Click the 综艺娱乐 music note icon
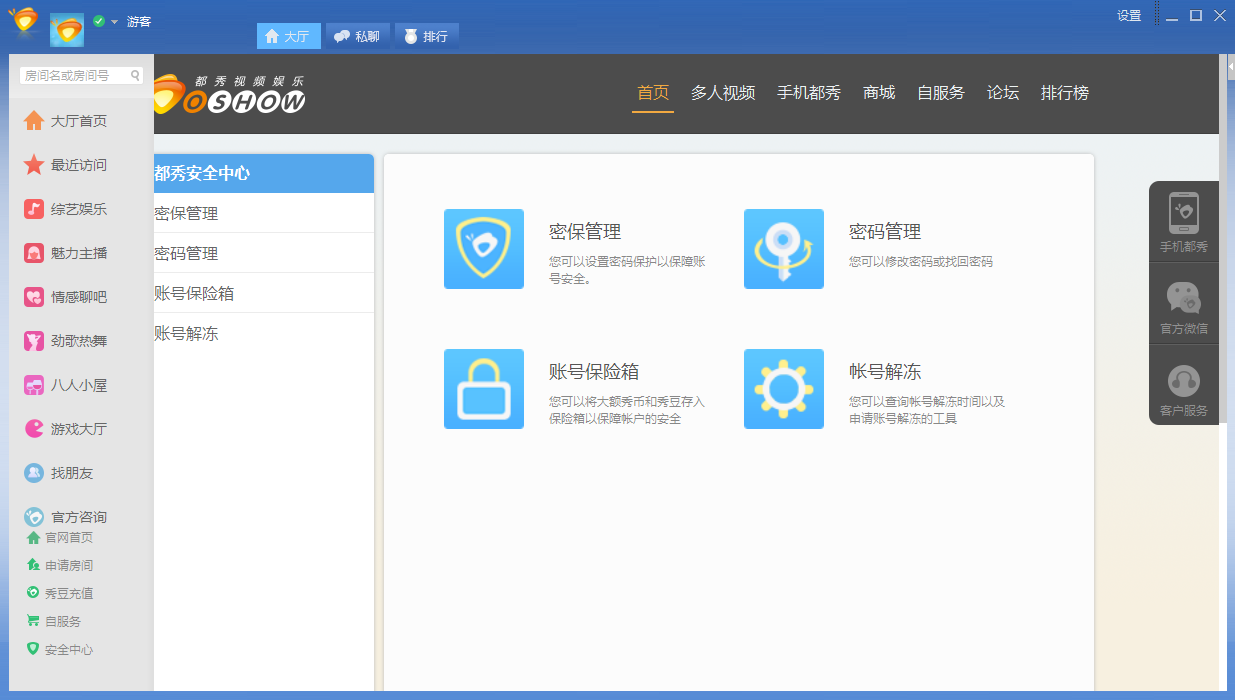This screenshot has height=700, width=1235. (34, 209)
